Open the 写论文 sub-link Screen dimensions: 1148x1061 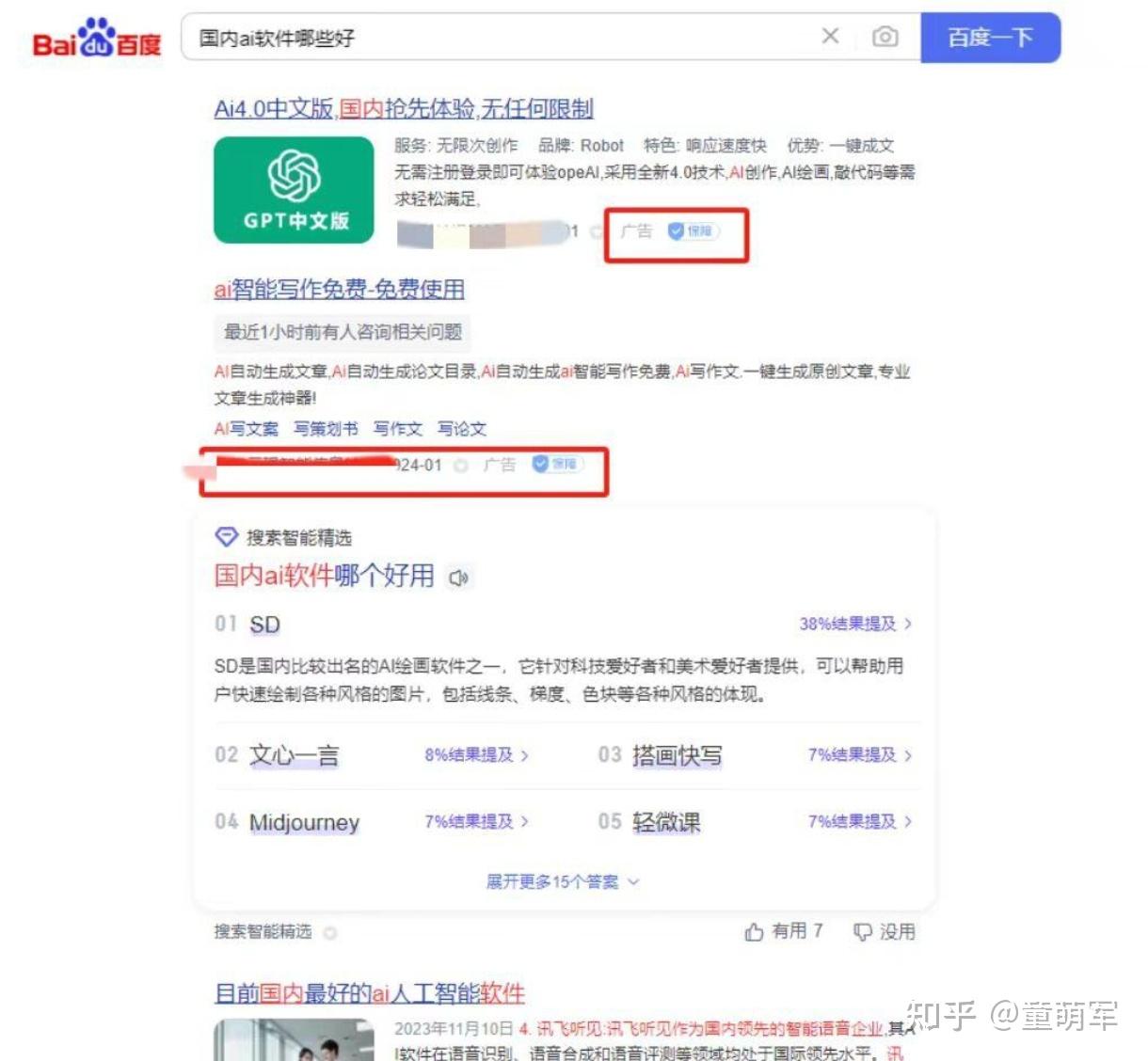coord(462,429)
